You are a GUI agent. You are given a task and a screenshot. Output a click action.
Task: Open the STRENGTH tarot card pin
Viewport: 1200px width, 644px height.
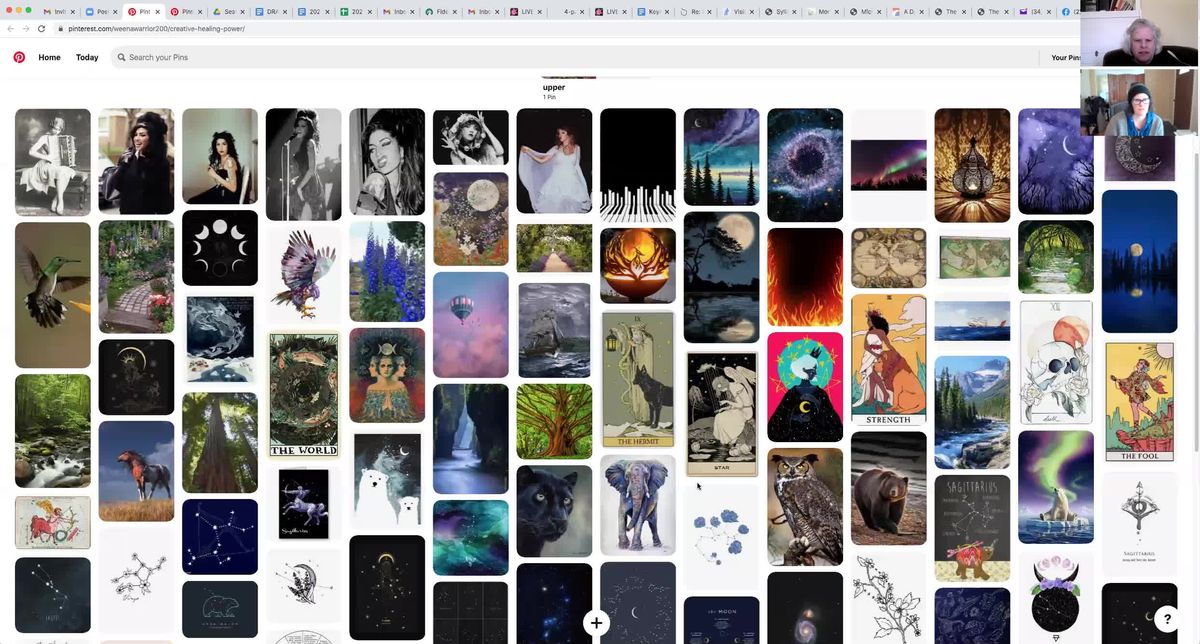point(889,360)
